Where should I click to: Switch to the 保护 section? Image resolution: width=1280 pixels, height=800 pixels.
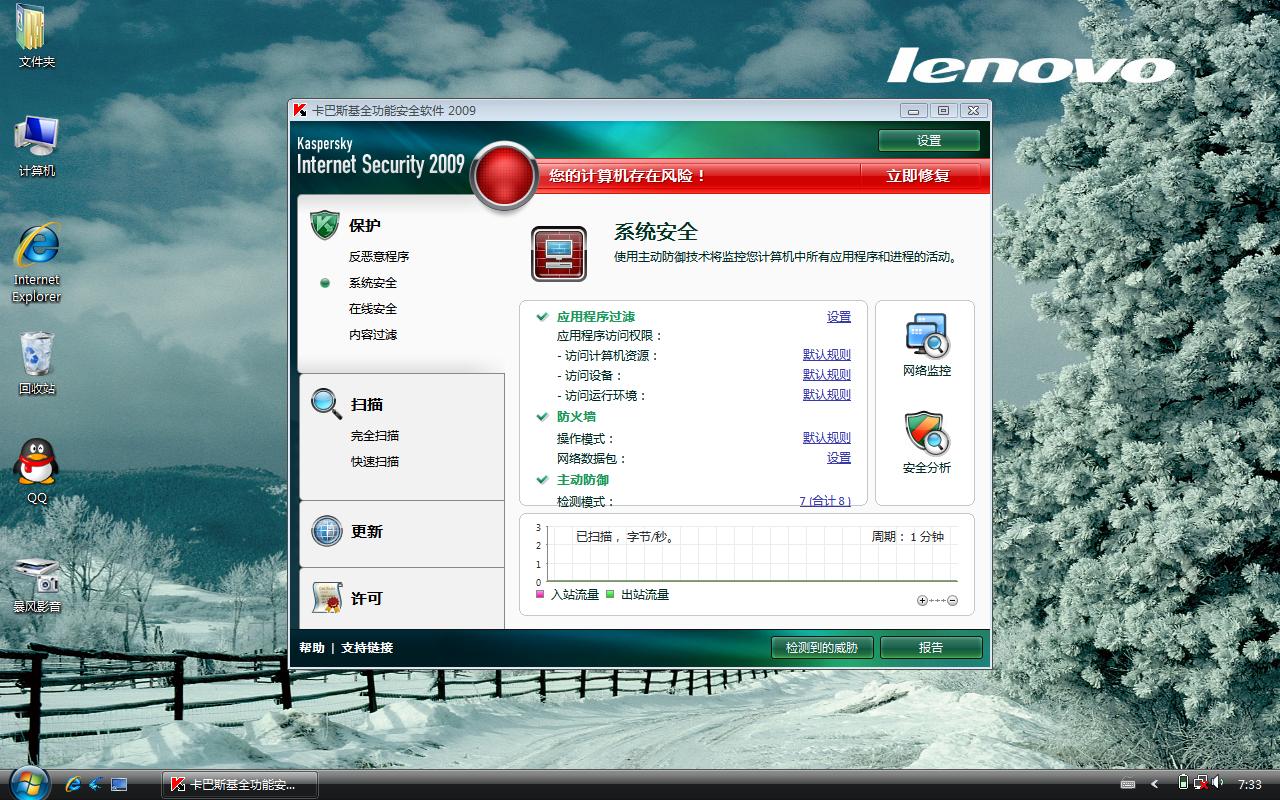coord(365,226)
